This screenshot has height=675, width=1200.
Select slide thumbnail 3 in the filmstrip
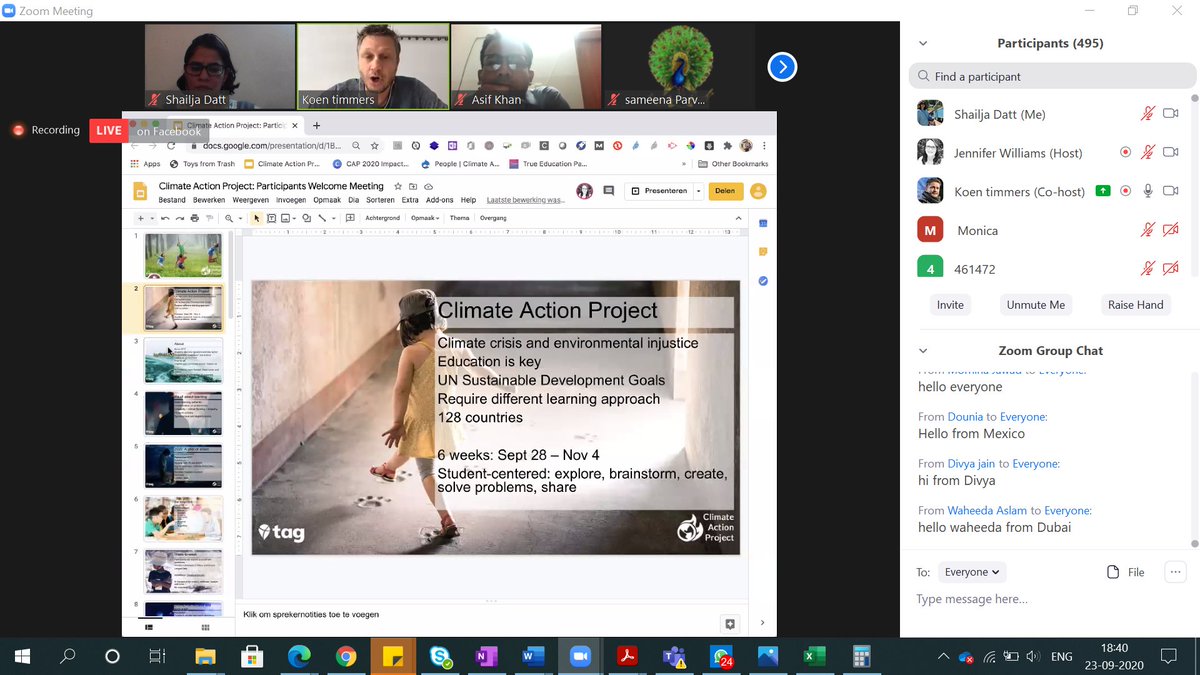183,361
